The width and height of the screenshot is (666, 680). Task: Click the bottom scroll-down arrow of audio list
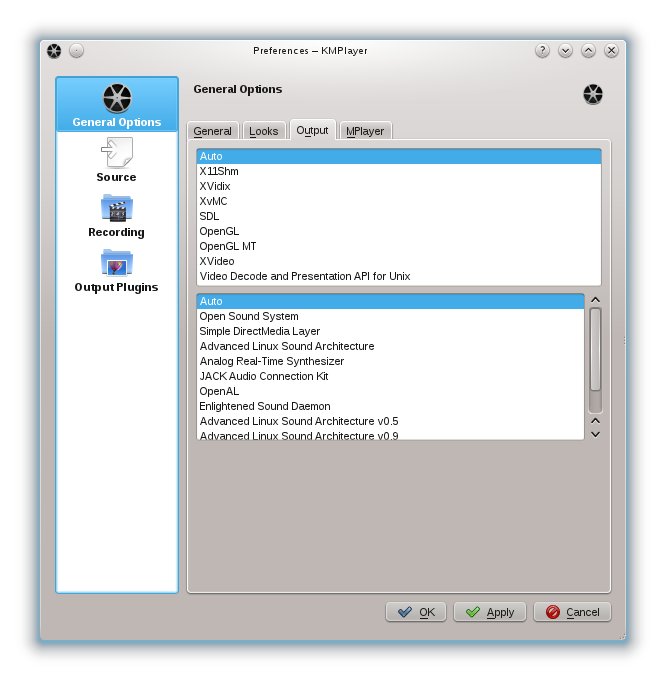[x=595, y=434]
